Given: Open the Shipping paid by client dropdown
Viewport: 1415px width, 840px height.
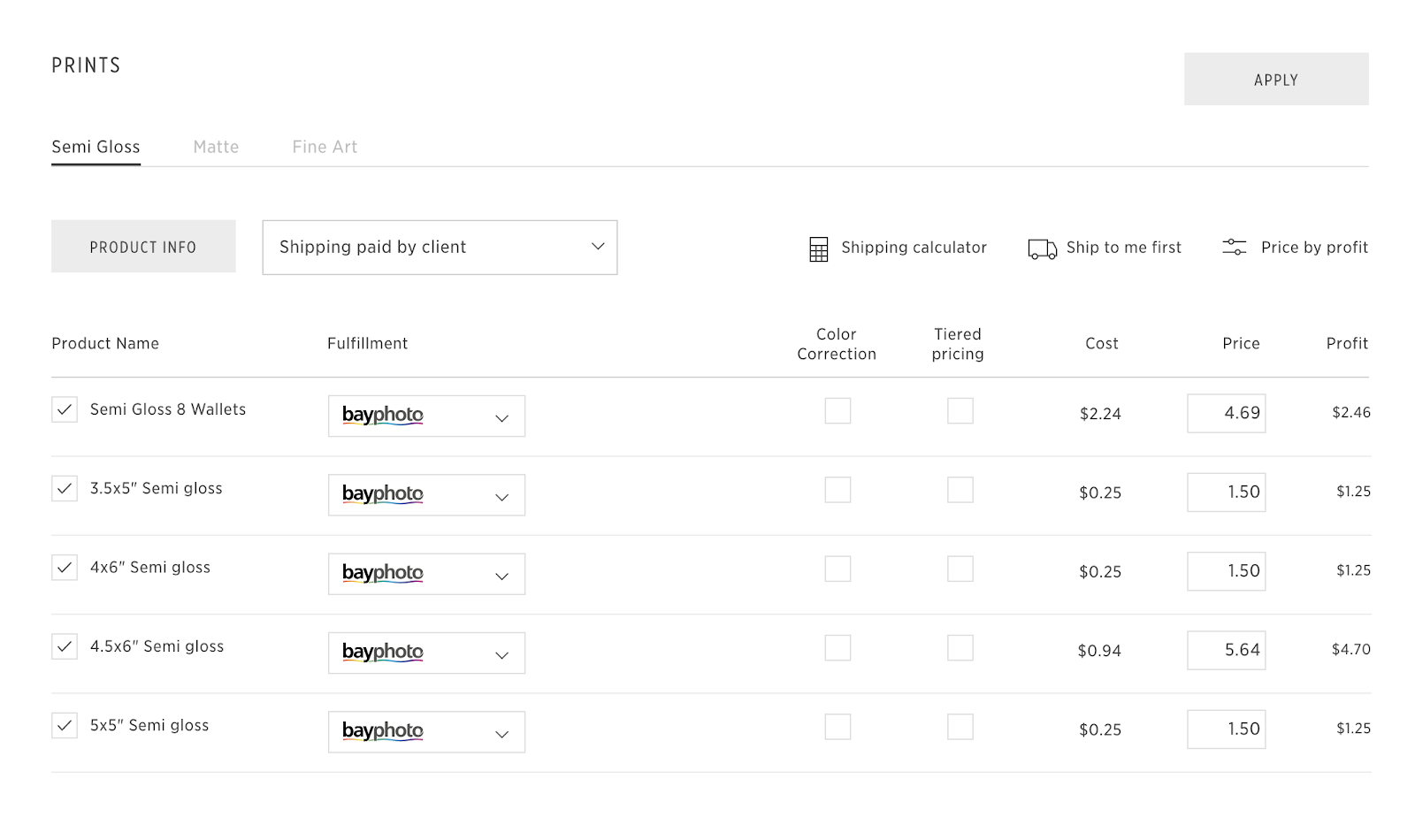Looking at the screenshot, I should tap(440, 248).
